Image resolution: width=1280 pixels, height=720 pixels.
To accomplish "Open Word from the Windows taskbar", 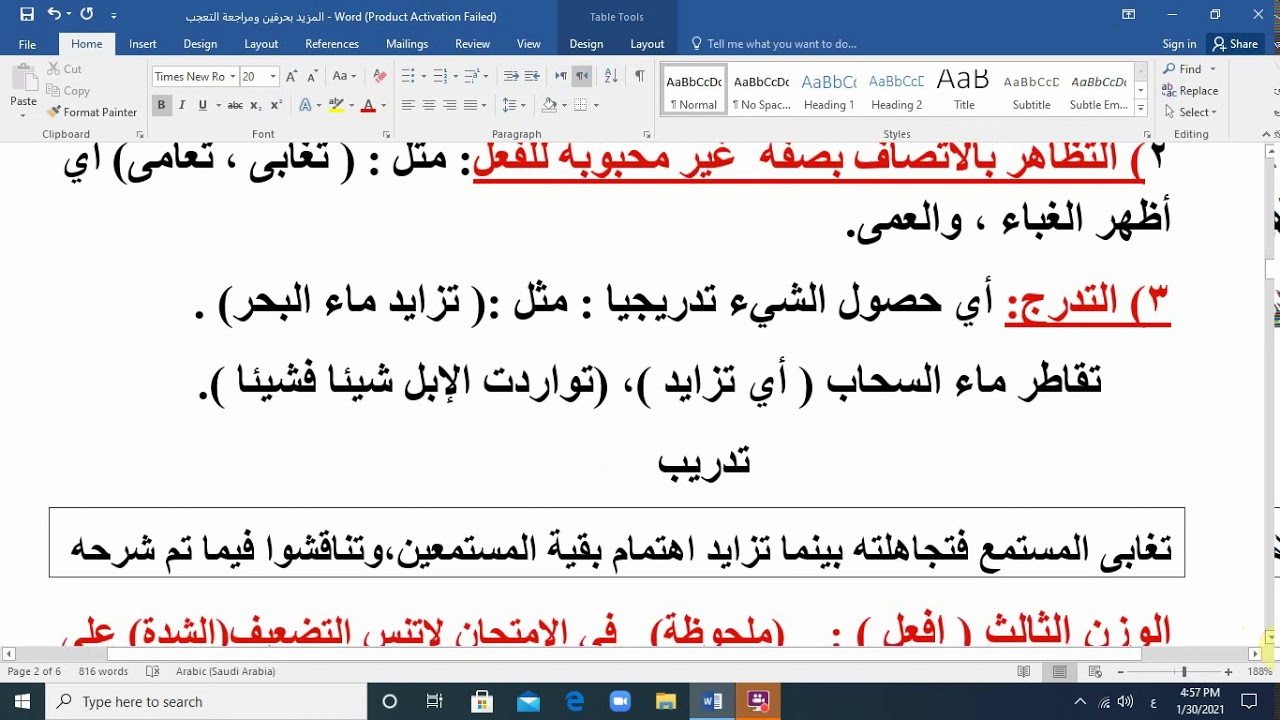I will coord(712,701).
